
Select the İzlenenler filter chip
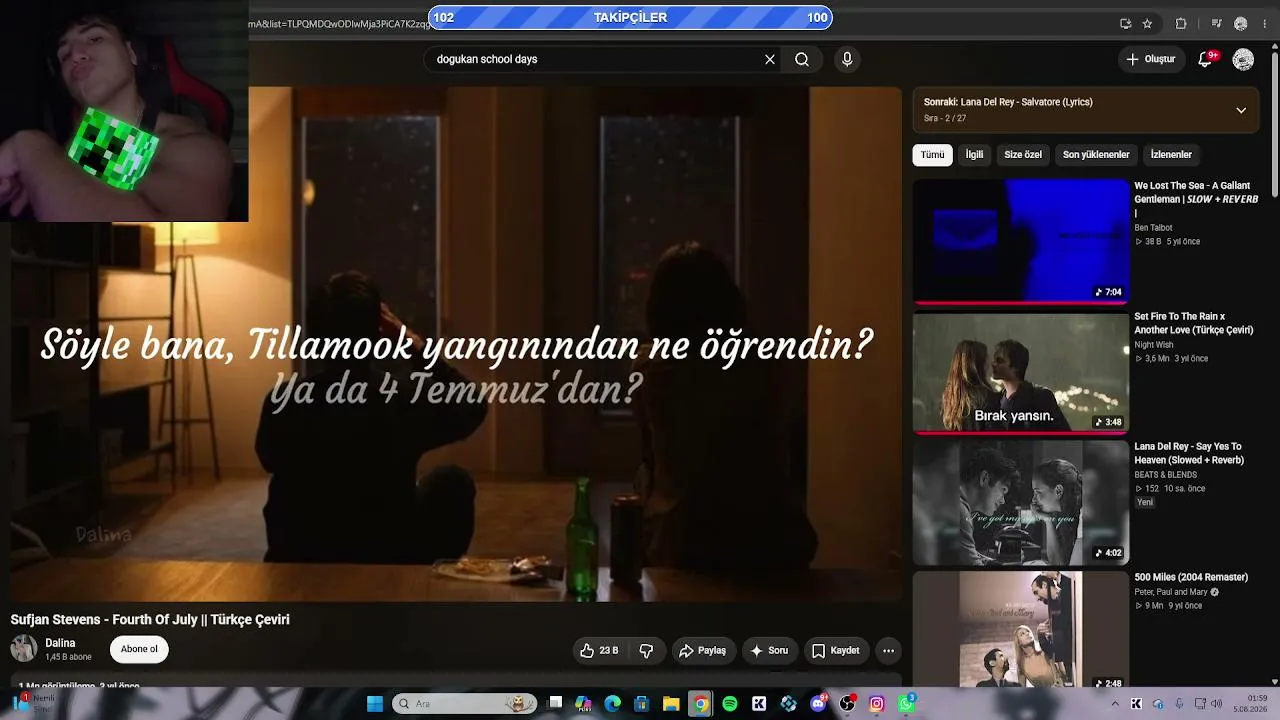[x=1171, y=155]
